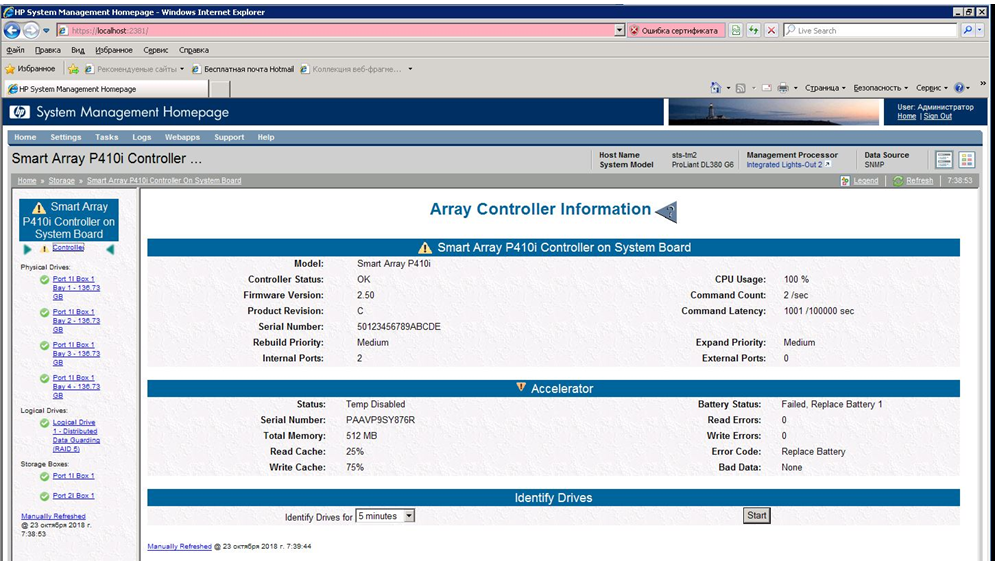This screenshot has width=995, height=564.
Task: Expand the Live Search provider dropdown arrow
Action: point(980,30)
